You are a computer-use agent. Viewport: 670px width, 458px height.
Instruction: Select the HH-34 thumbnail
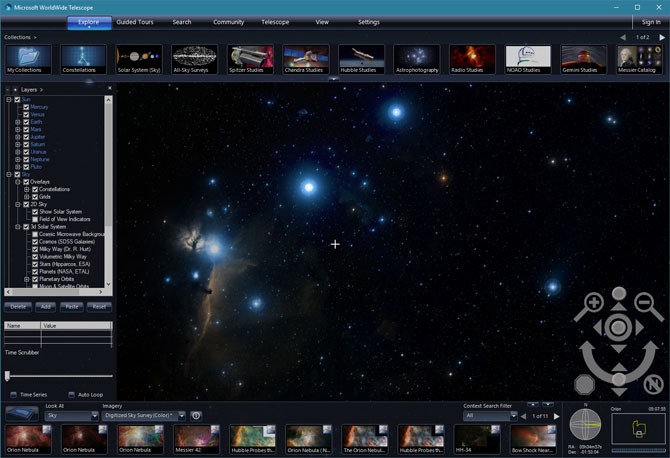[476, 439]
